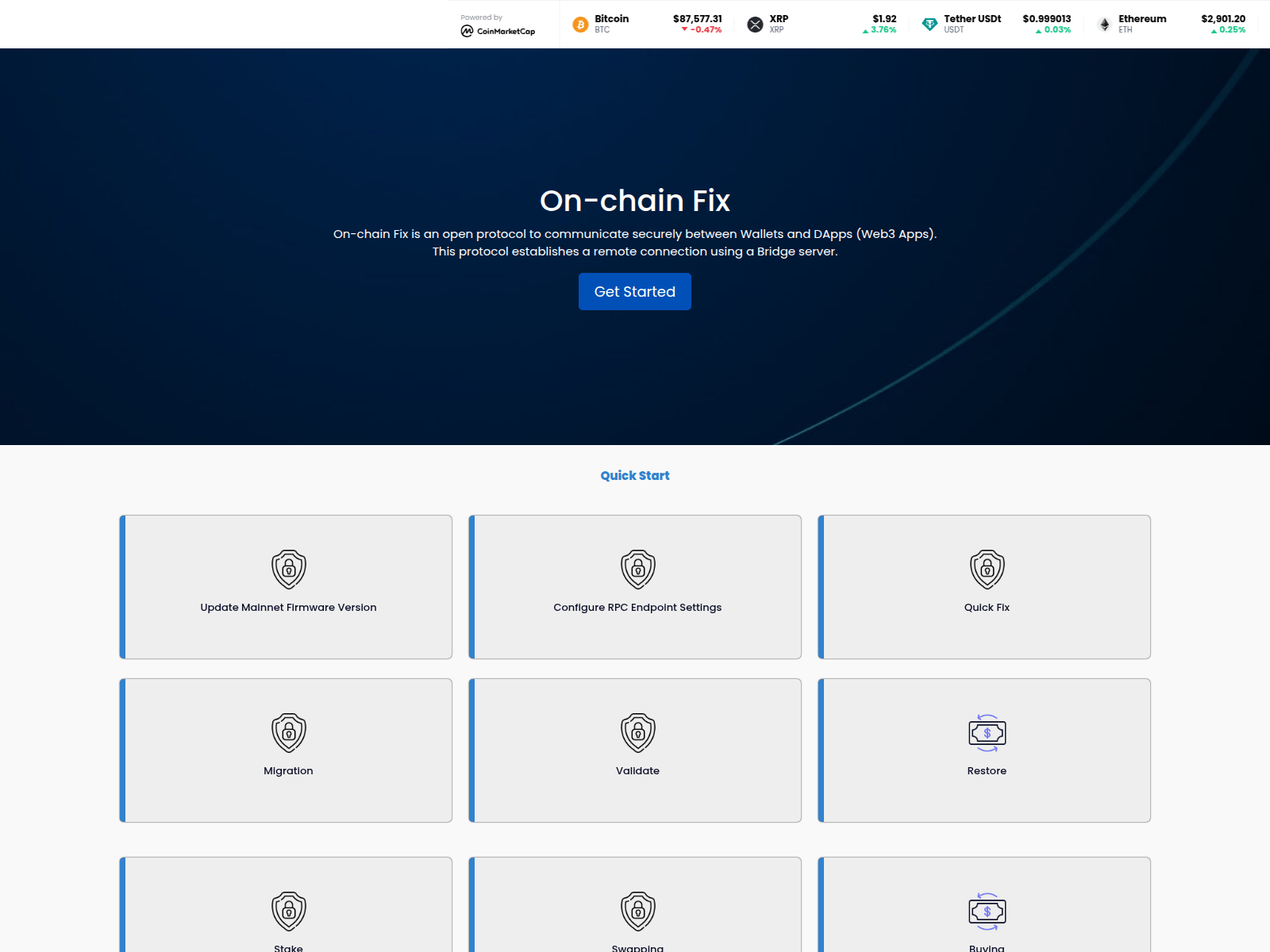The image size is (1270, 952).
Task: Click the Quick Start heading
Action: tap(635, 475)
